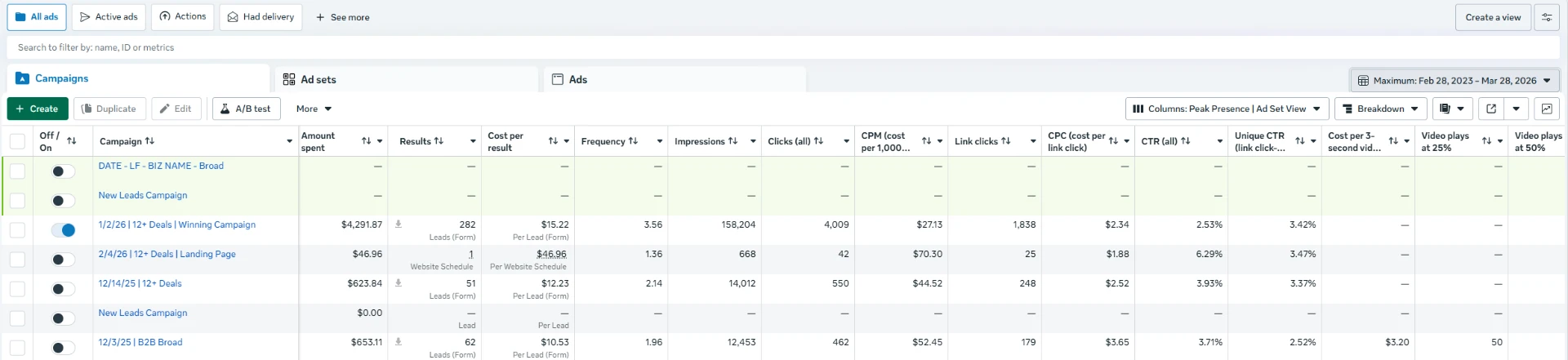
Task: Sort by Link clicks
Action: [1005, 141]
